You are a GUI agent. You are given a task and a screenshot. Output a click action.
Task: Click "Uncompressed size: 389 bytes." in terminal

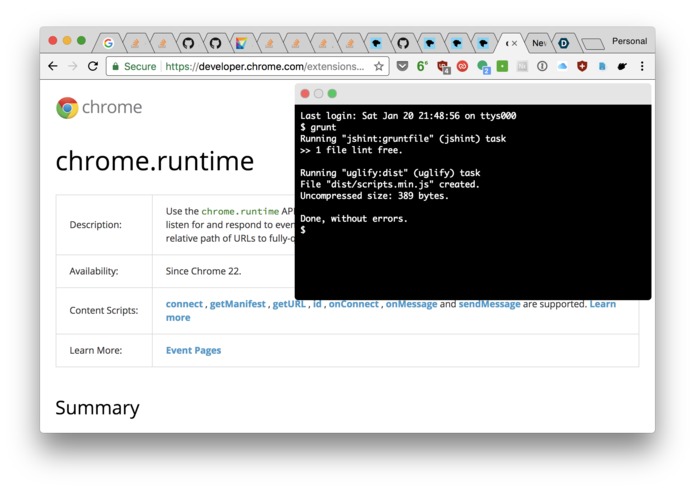(375, 195)
